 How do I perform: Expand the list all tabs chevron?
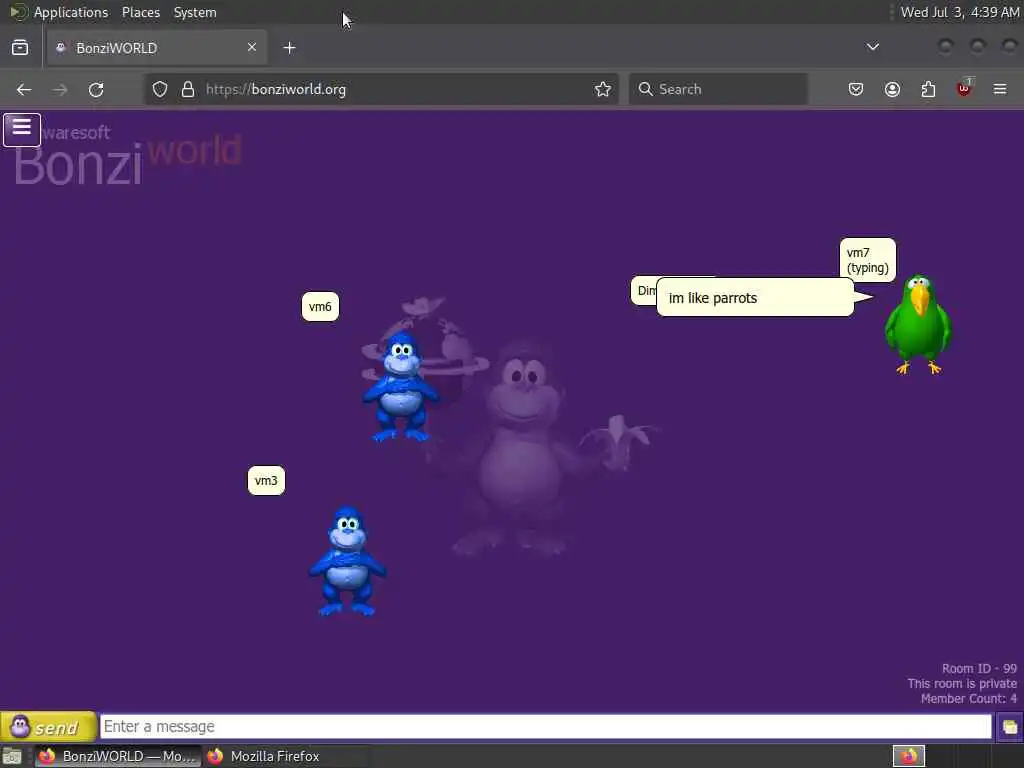(x=872, y=47)
